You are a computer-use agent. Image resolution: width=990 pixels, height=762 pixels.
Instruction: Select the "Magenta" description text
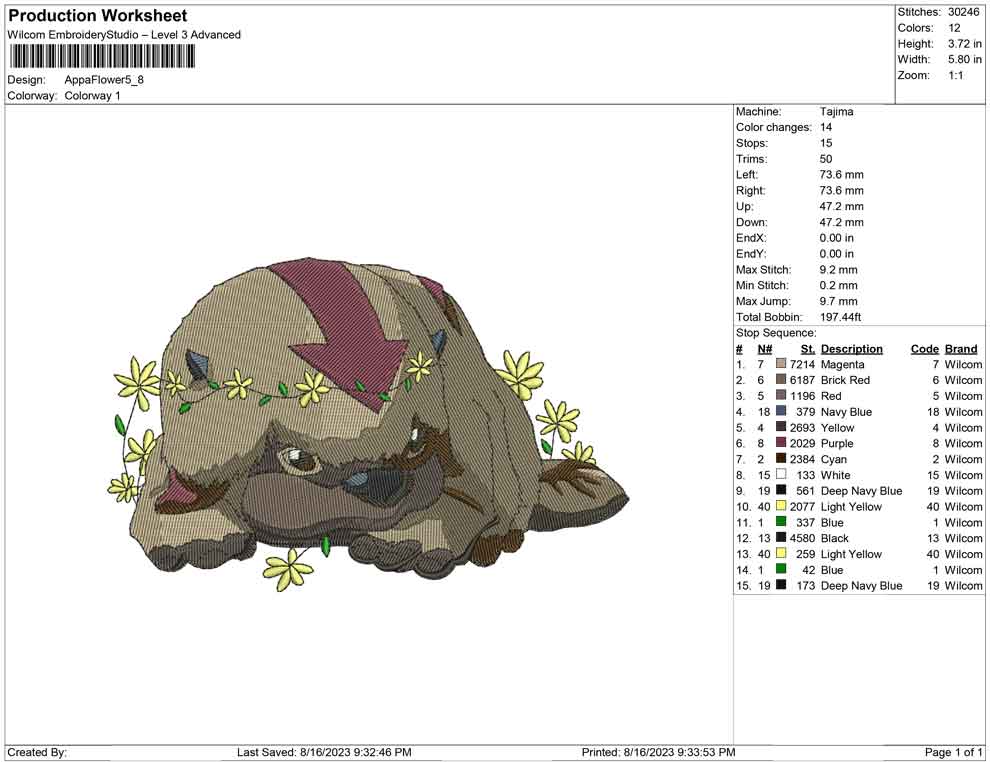point(842,364)
